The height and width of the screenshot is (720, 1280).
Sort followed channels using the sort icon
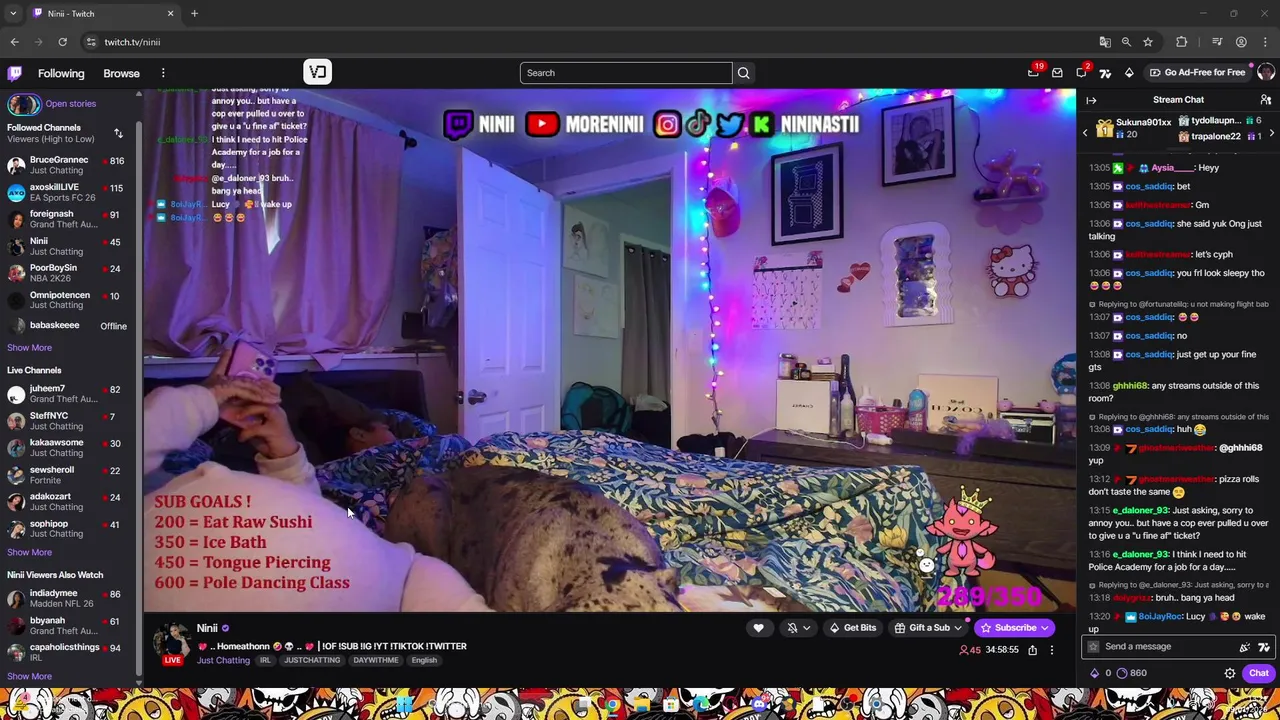pos(118,133)
